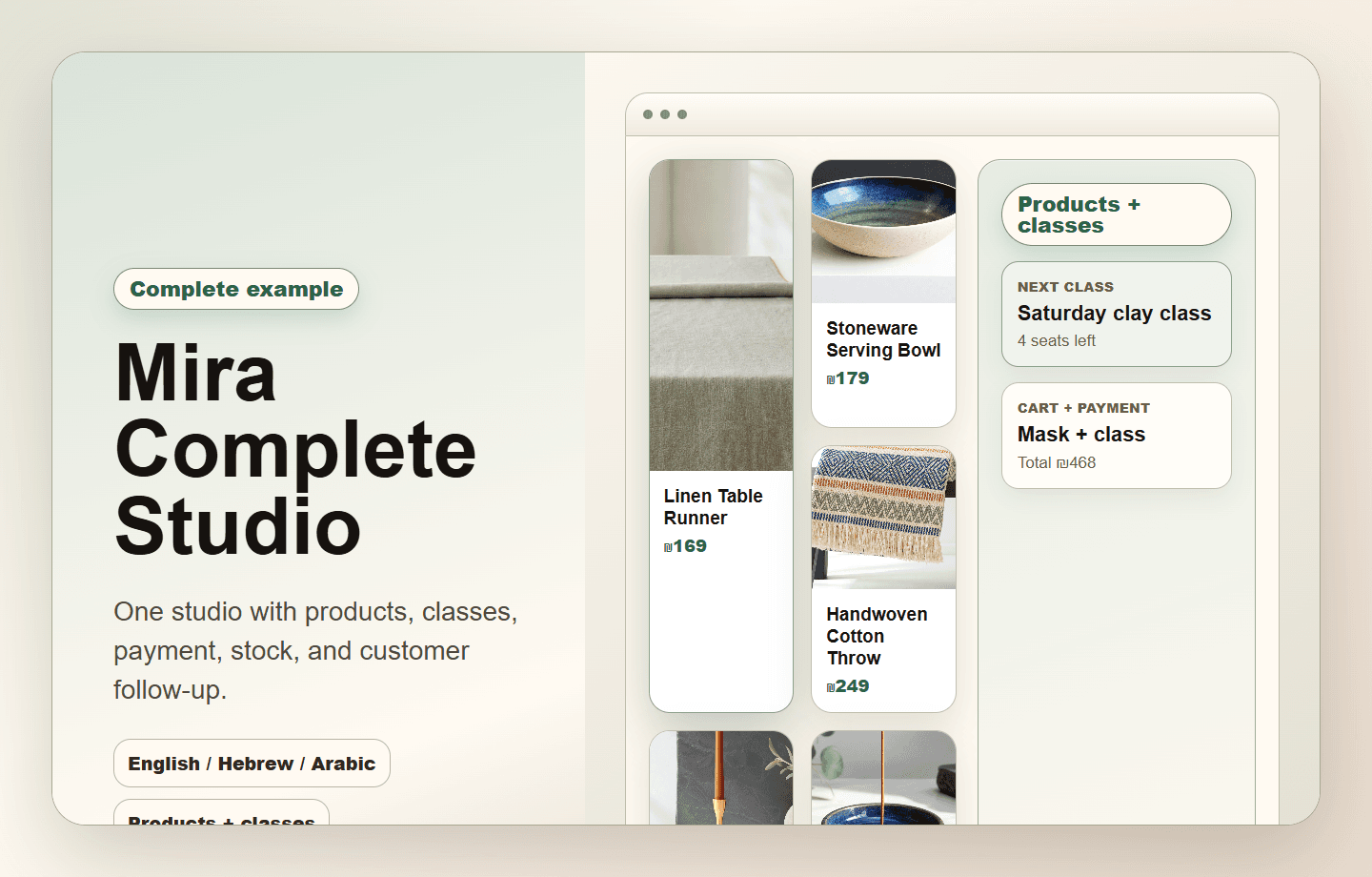This screenshot has width=1372, height=877.
Task: Select the ₪169 price
Action: point(685,546)
